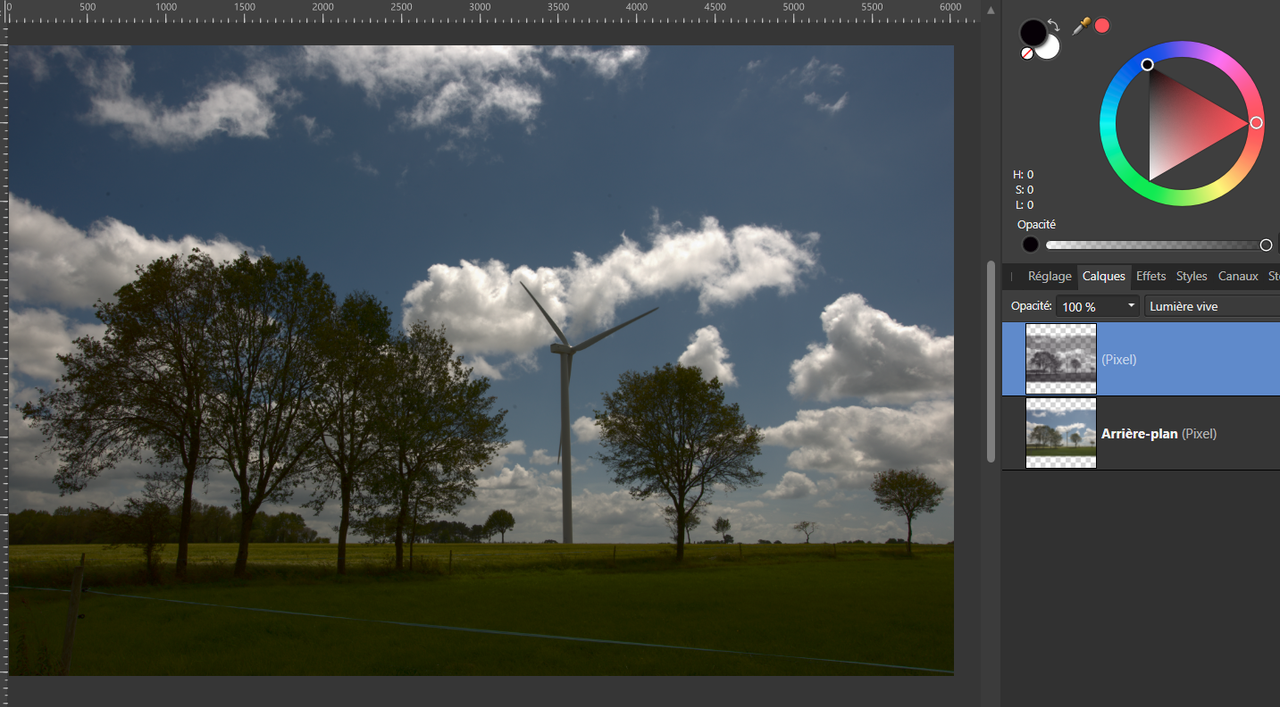Click the canvas vertical scrollbar
The width and height of the screenshot is (1280, 707).
coord(991,362)
